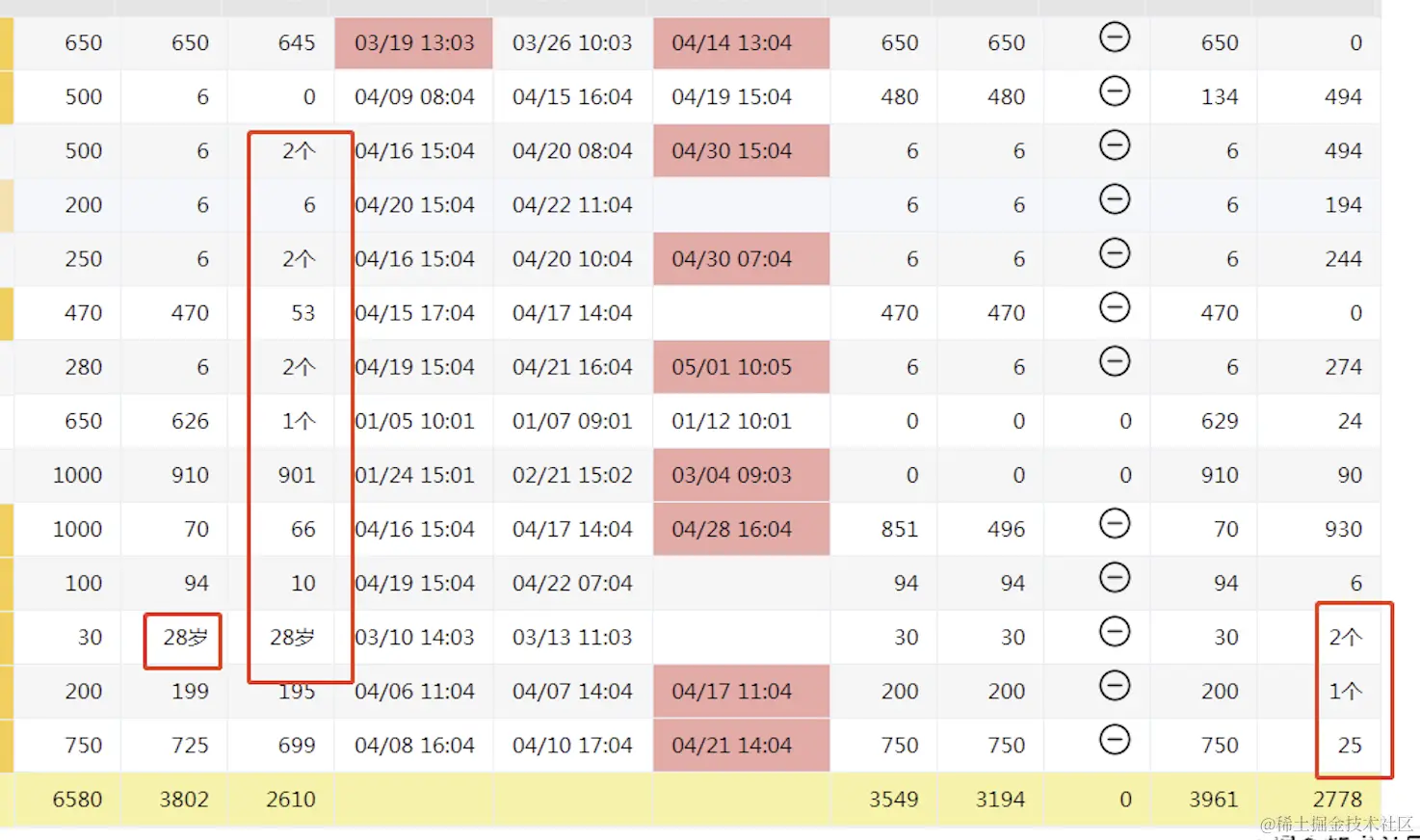Image resolution: width=1420 pixels, height=840 pixels.
Task: Click minus icon in 03/10 14:03 row
Action: click(1115, 632)
